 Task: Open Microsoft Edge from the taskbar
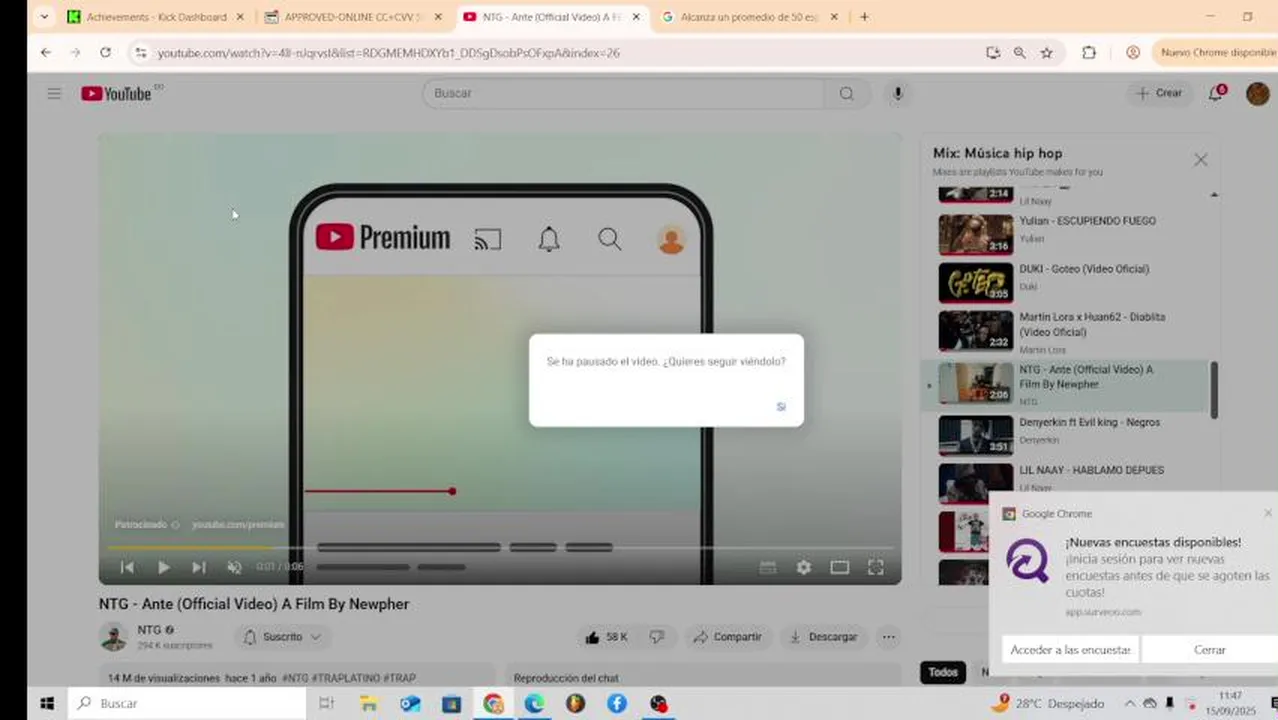click(534, 703)
